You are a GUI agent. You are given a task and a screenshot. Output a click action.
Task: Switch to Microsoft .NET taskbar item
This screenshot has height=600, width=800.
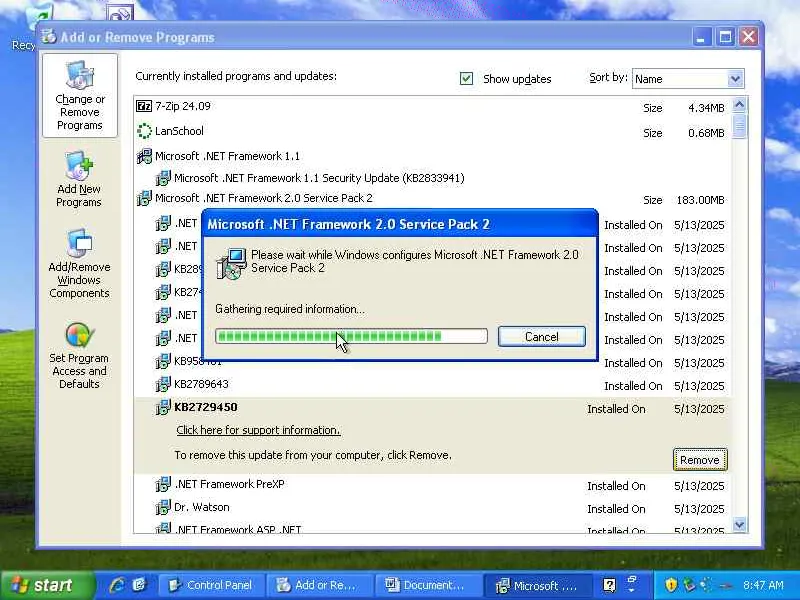click(538, 585)
